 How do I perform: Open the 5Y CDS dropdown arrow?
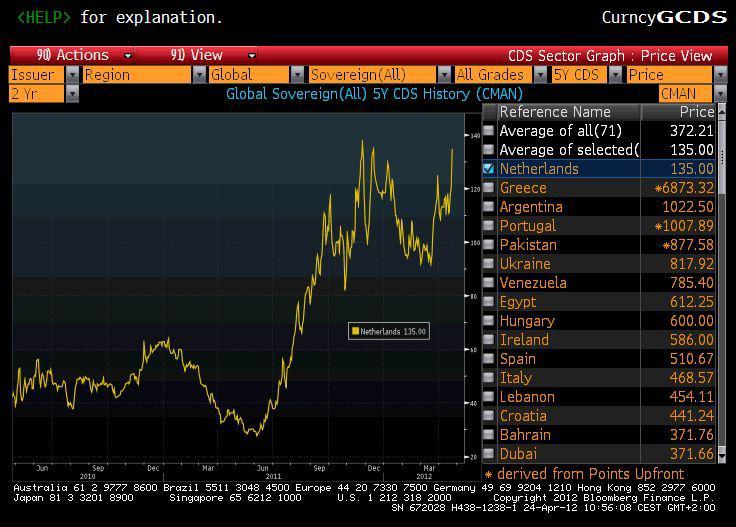[x=615, y=75]
